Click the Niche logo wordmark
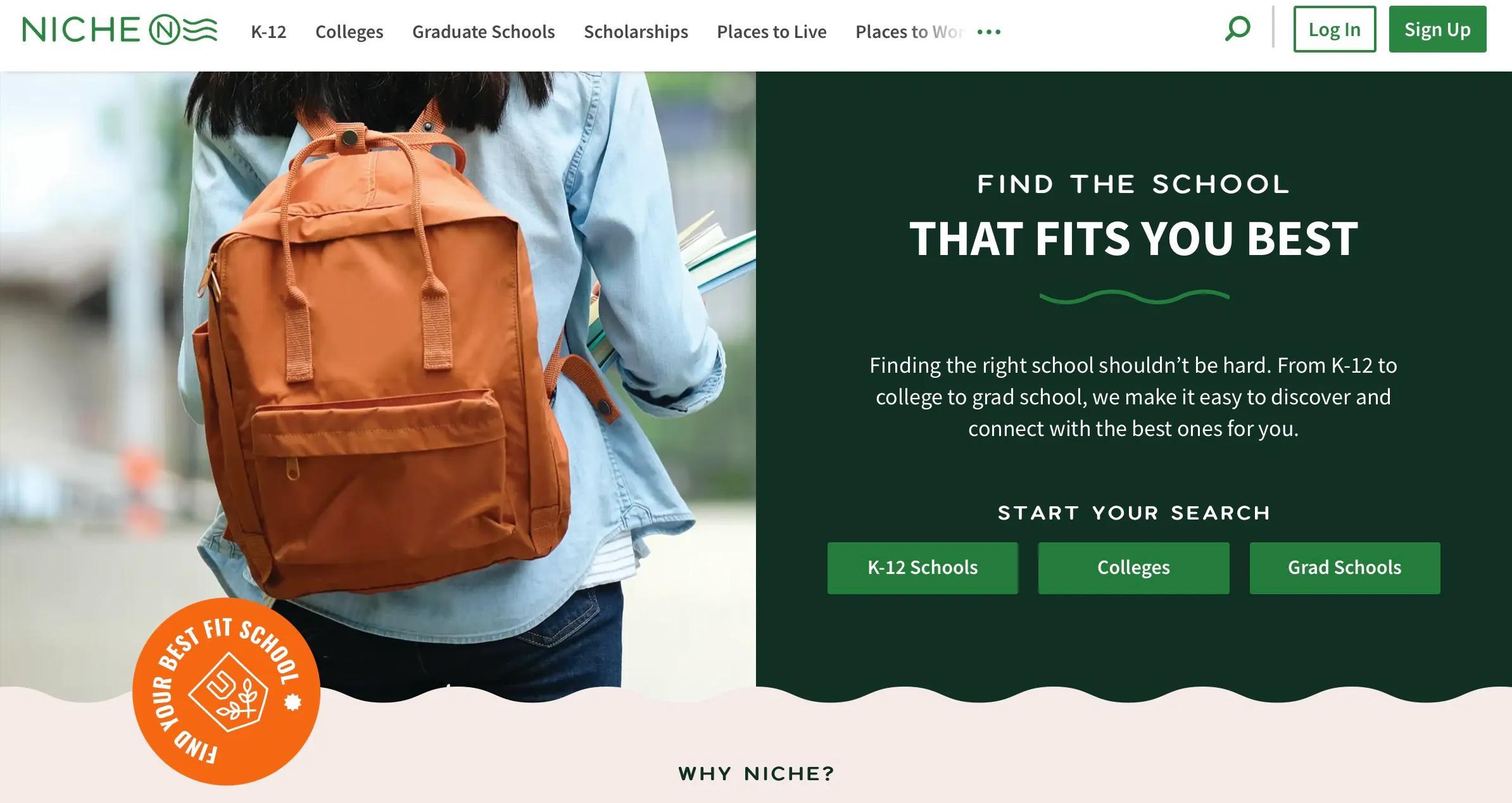 119,30
